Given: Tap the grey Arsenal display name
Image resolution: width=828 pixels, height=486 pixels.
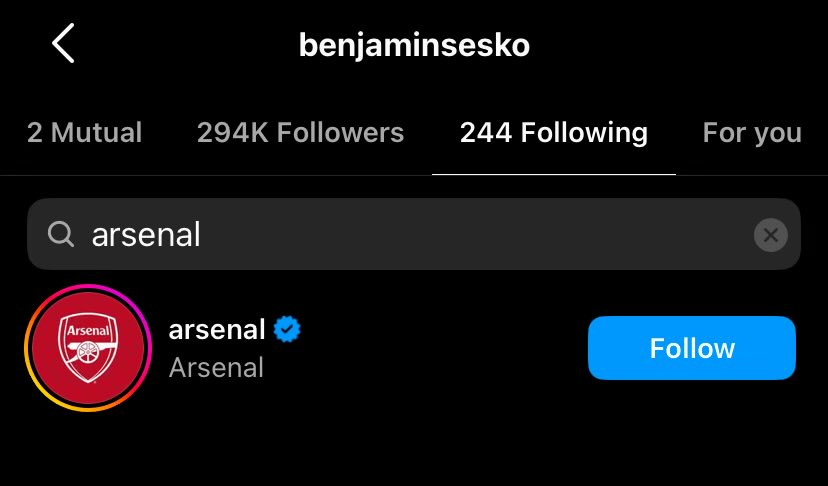Looking at the screenshot, I should 216,367.
